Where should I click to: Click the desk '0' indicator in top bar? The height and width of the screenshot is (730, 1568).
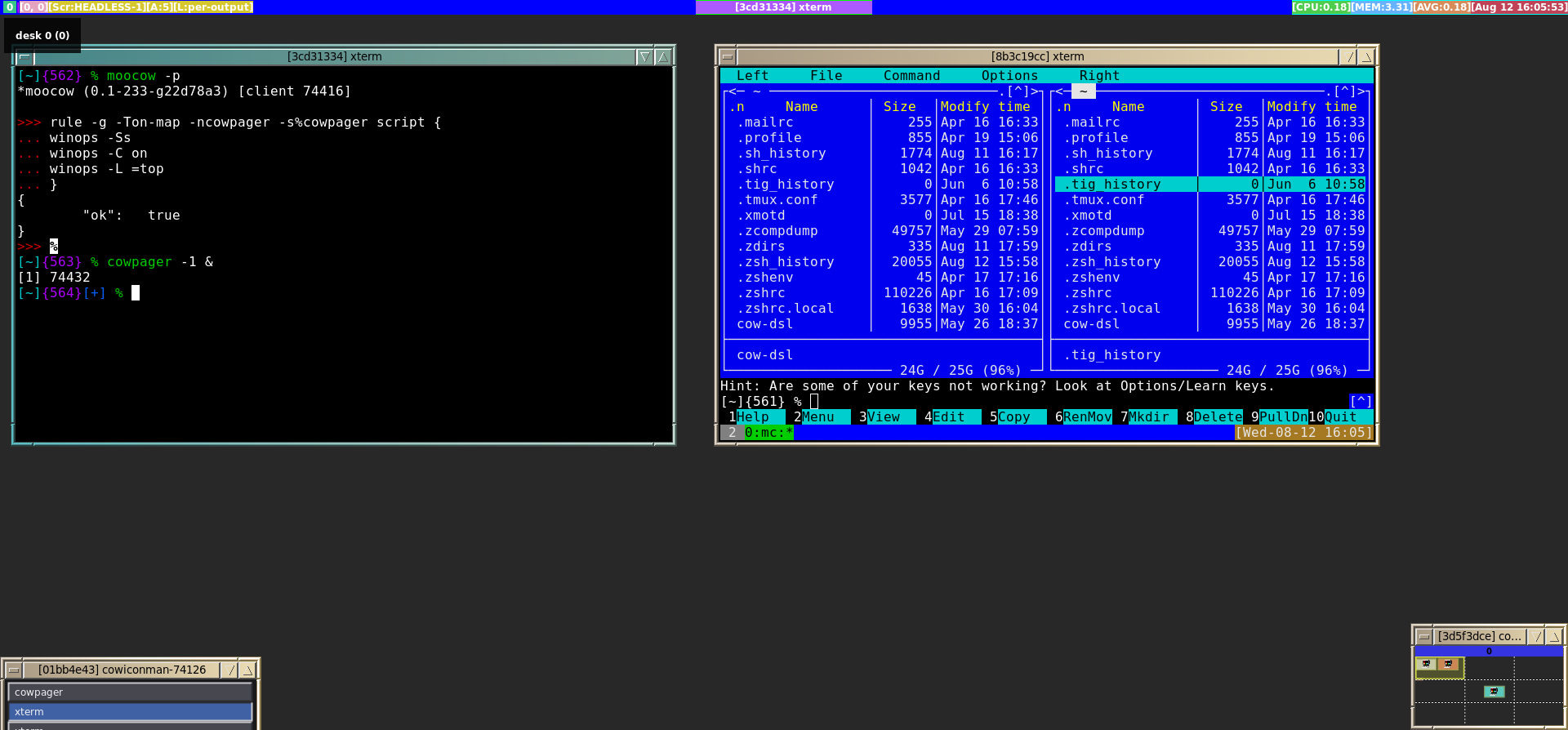click(x=10, y=7)
